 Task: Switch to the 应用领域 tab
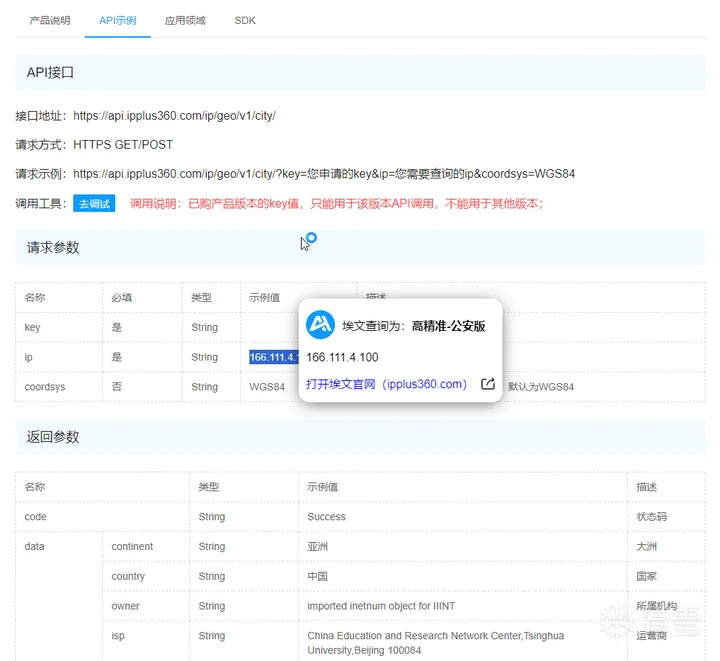(x=185, y=21)
